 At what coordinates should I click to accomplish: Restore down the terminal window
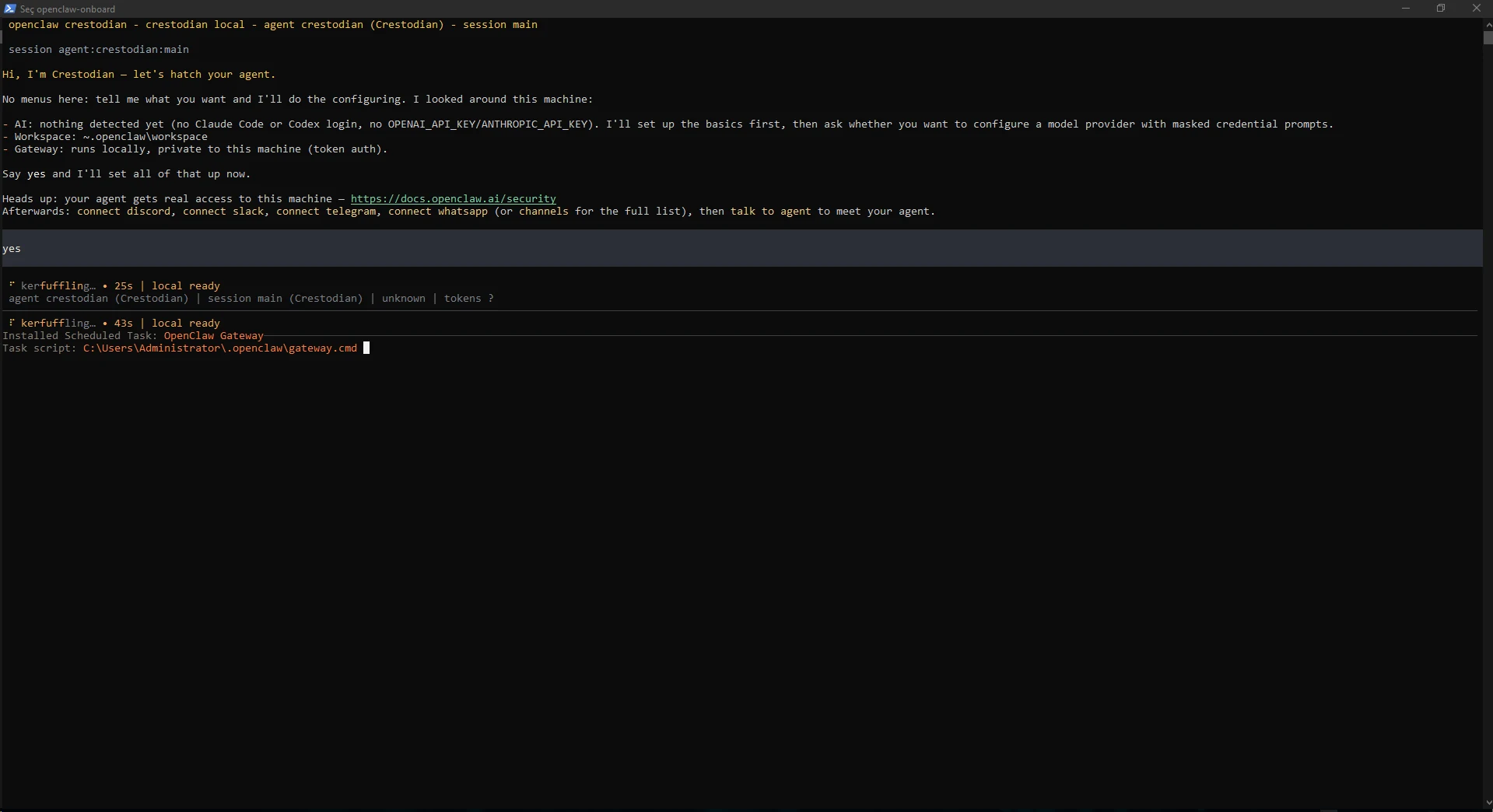[1441, 9]
